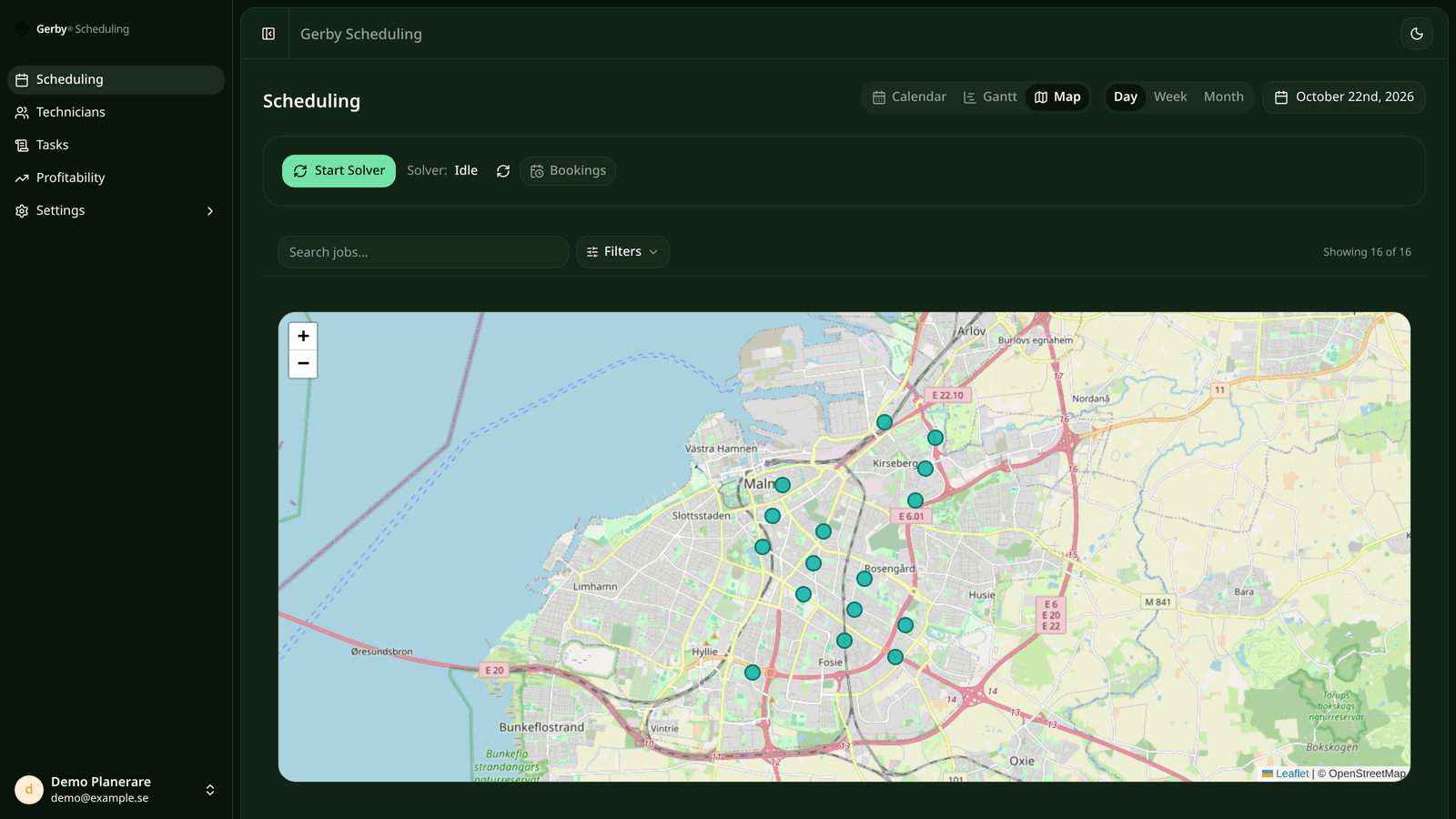
Task: Open Technicians in the sidebar
Action: 116,113
